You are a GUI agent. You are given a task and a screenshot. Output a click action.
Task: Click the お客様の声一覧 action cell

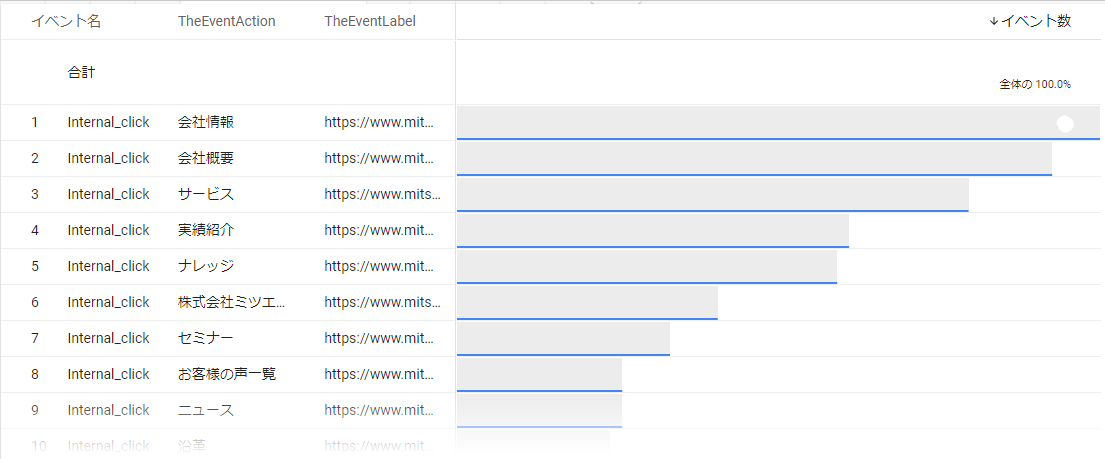click(227, 374)
